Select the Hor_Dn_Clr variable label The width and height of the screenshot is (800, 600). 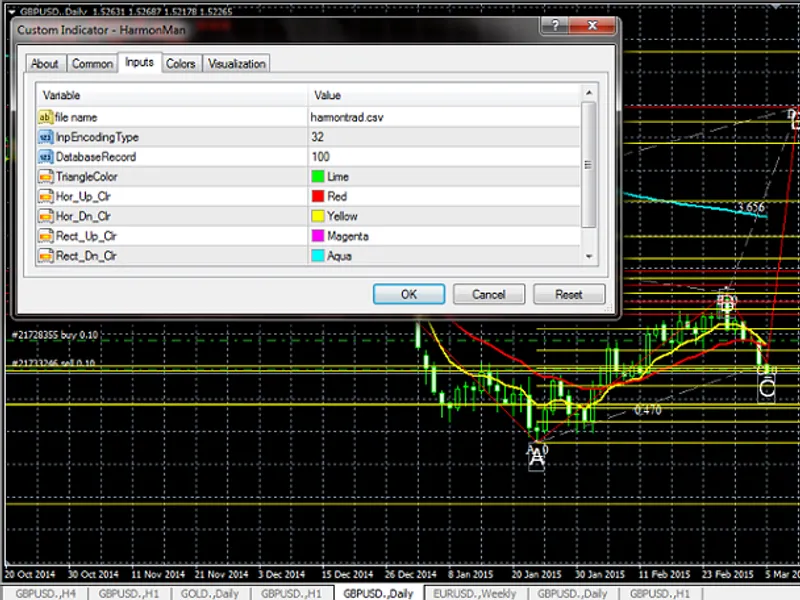click(x=83, y=216)
